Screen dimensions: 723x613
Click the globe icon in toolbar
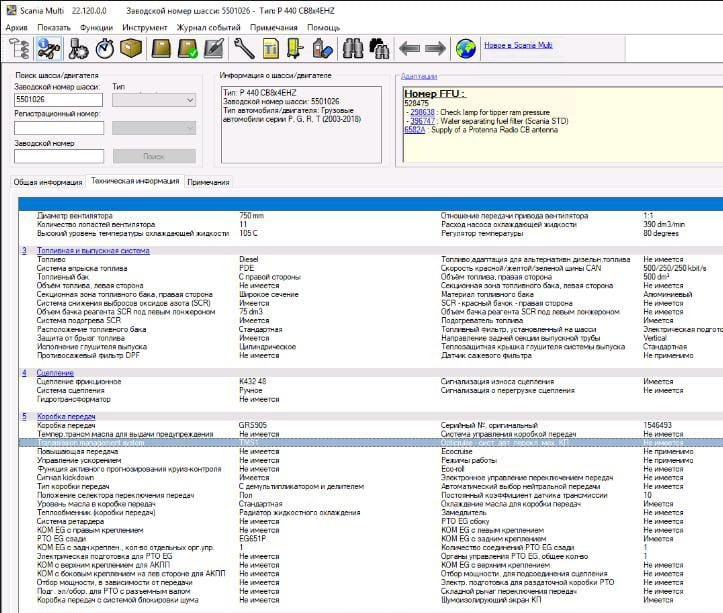(x=465, y=47)
